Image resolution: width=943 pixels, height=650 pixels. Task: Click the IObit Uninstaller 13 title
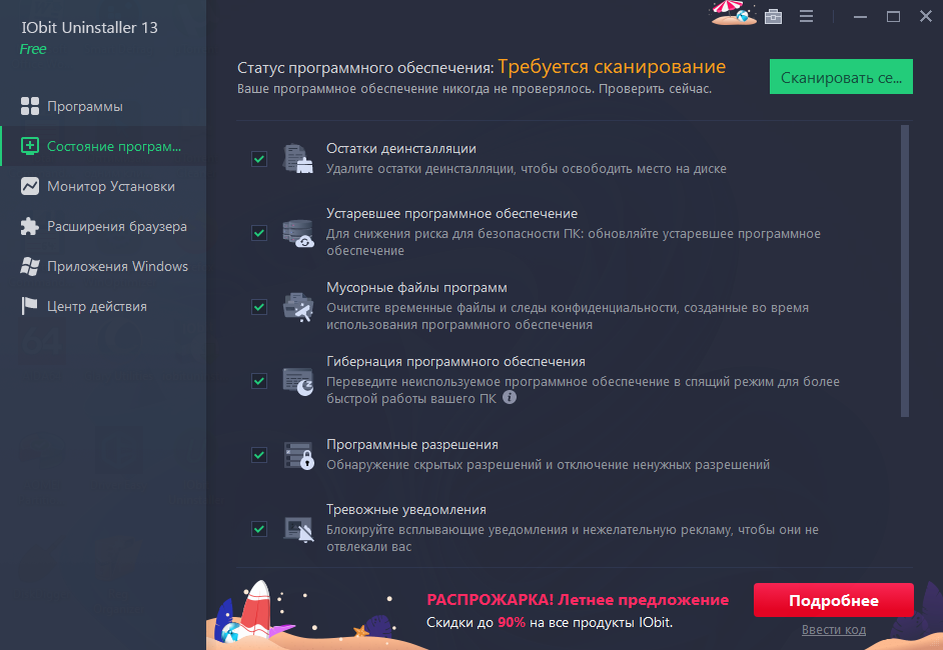tap(89, 28)
